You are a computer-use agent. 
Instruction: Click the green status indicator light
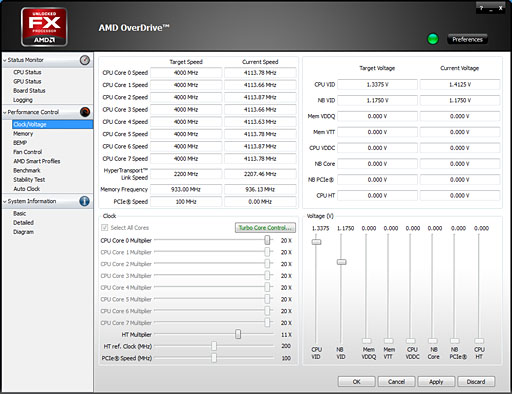433,39
